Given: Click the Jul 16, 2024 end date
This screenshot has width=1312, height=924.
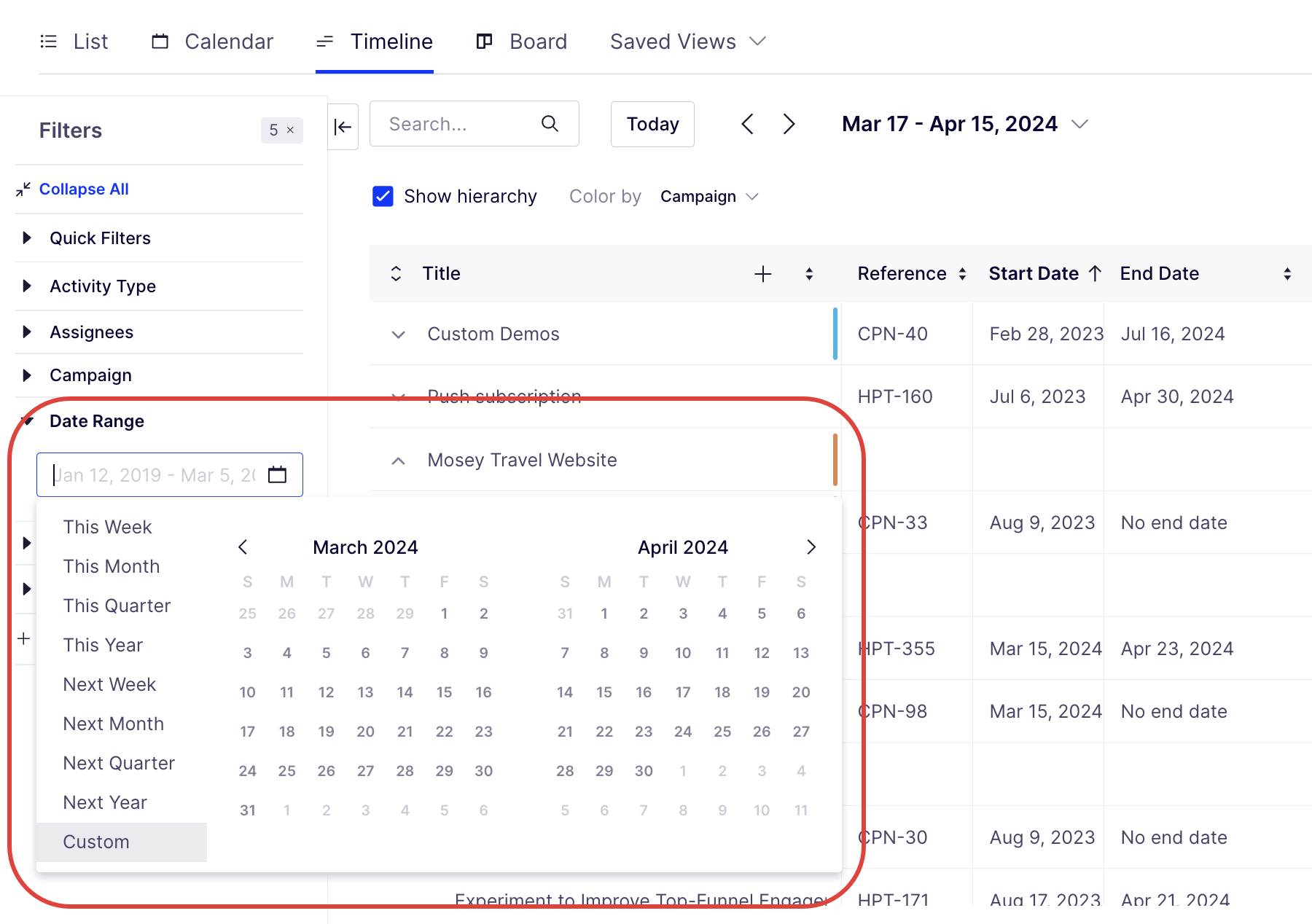Looking at the screenshot, I should click(1173, 334).
